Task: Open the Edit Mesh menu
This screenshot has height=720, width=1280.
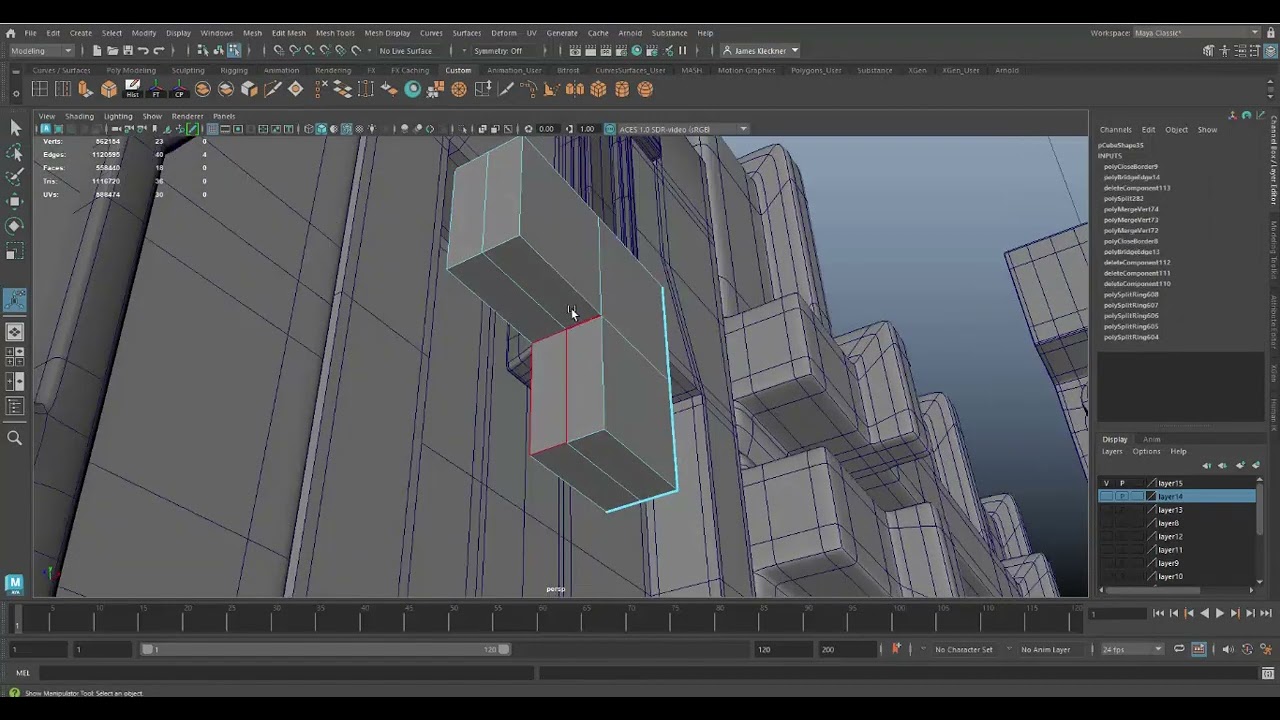Action: (x=289, y=33)
